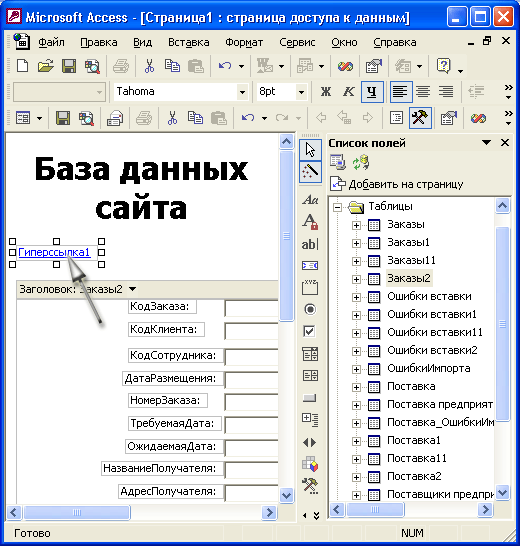This screenshot has height=546, width=520.
Task: Open the Формат menu
Action: point(244,42)
